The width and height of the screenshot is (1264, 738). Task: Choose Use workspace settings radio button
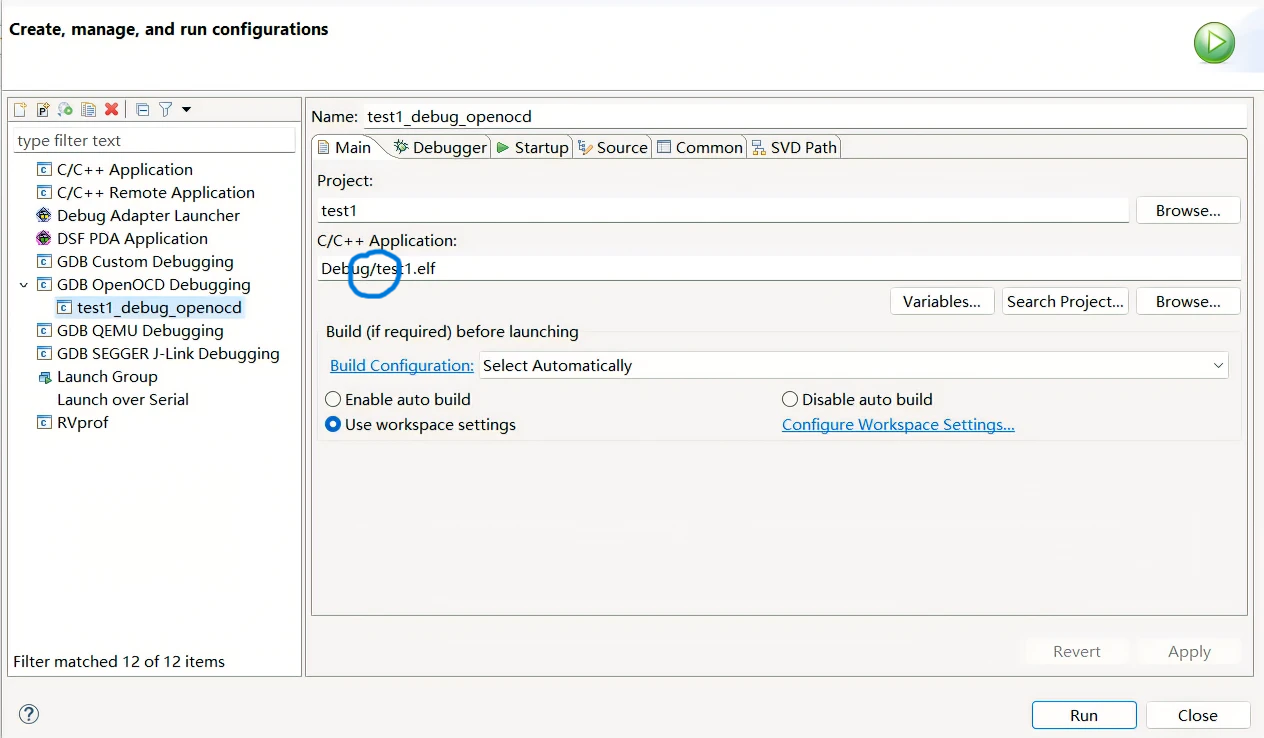coord(333,425)
